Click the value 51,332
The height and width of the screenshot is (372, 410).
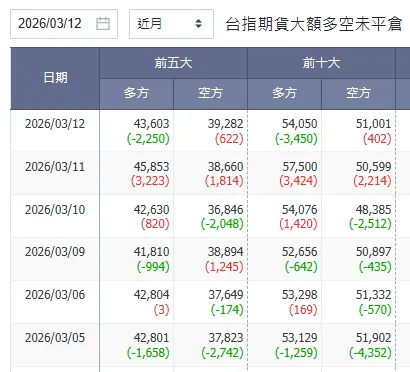tap(373, 295)
